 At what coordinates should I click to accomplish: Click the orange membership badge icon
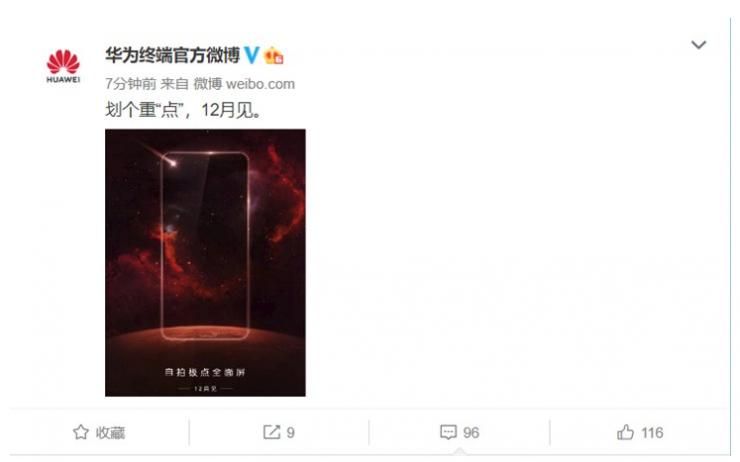274,56
